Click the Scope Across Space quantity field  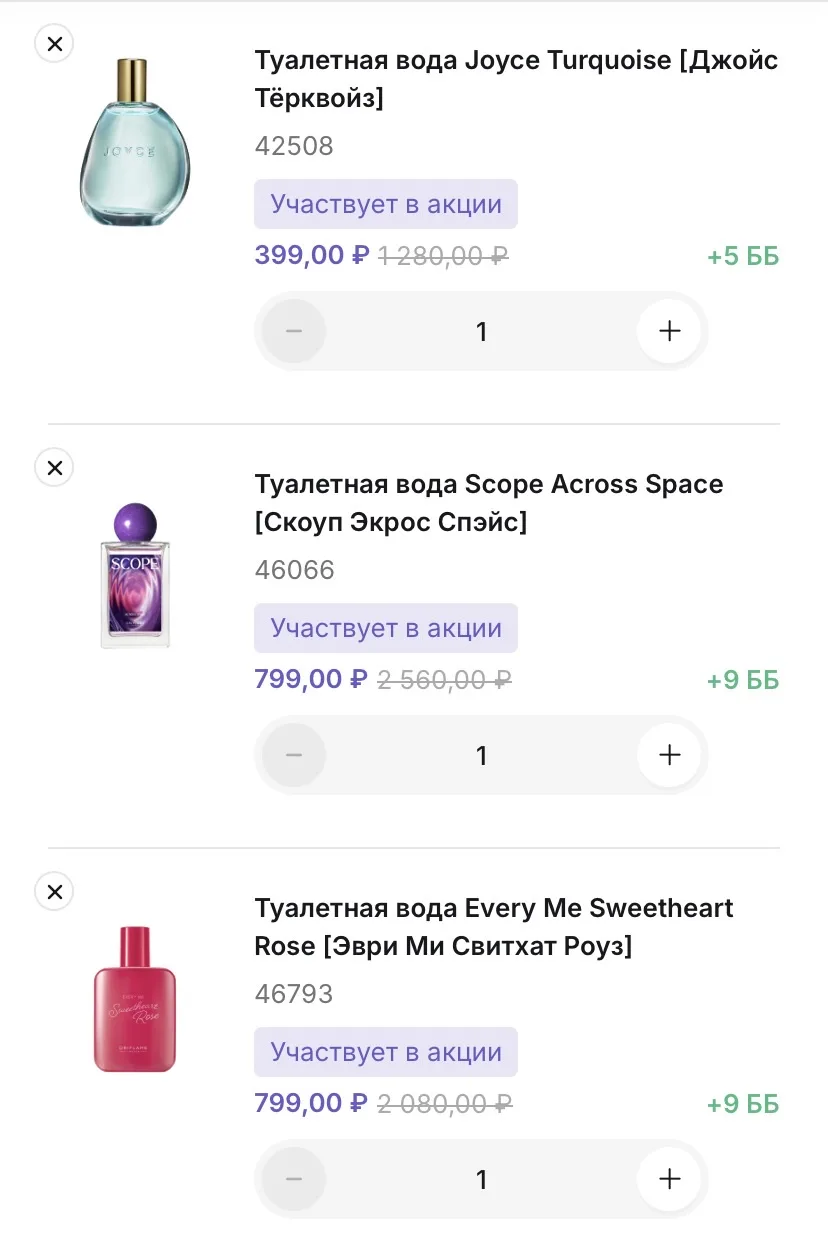481,755
